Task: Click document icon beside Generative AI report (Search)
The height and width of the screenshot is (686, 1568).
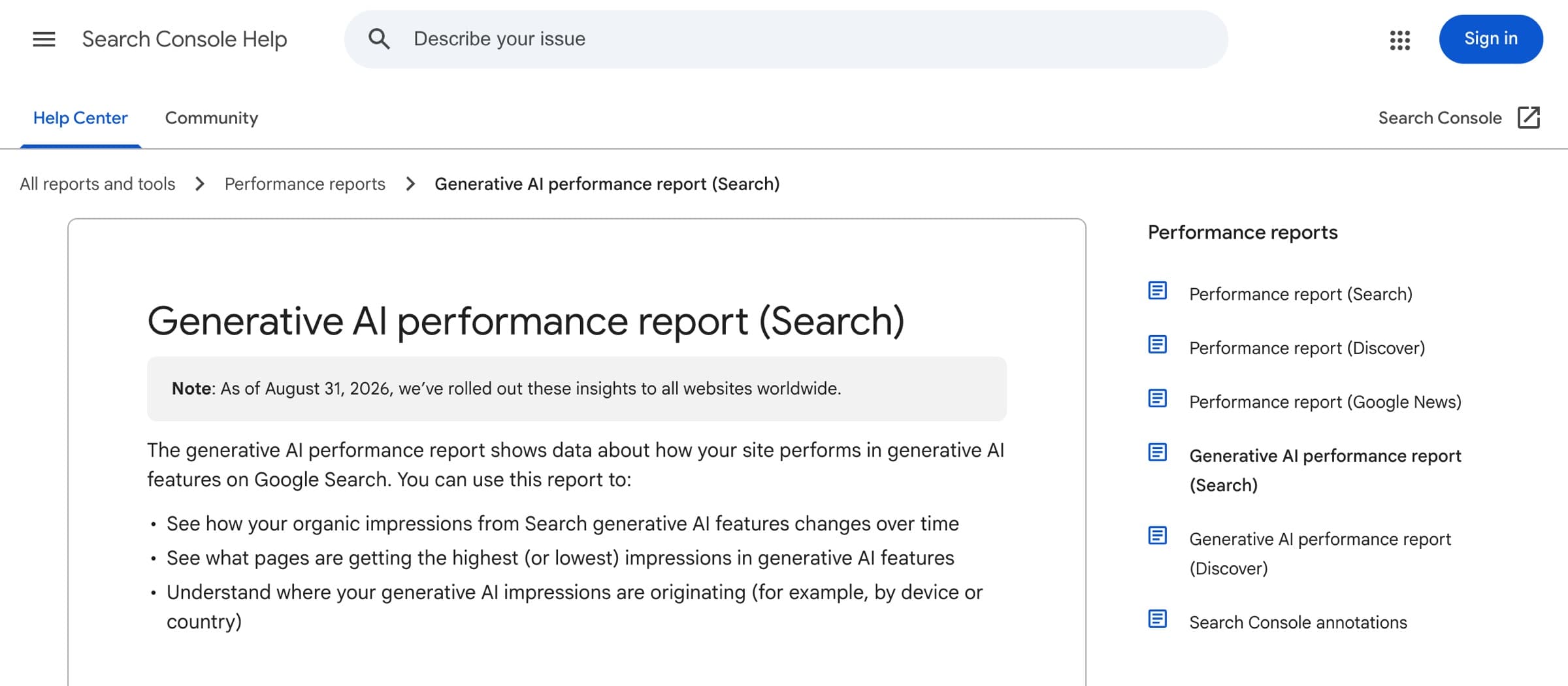Action: coord(1157,452)
